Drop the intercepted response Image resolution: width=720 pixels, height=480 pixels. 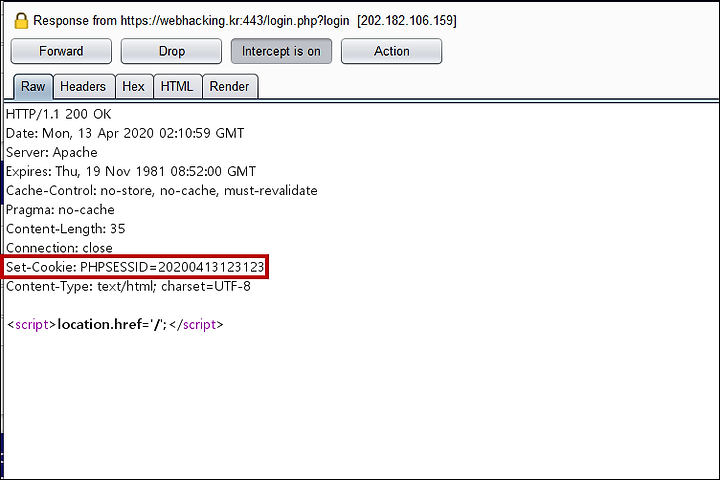point(171,51)
